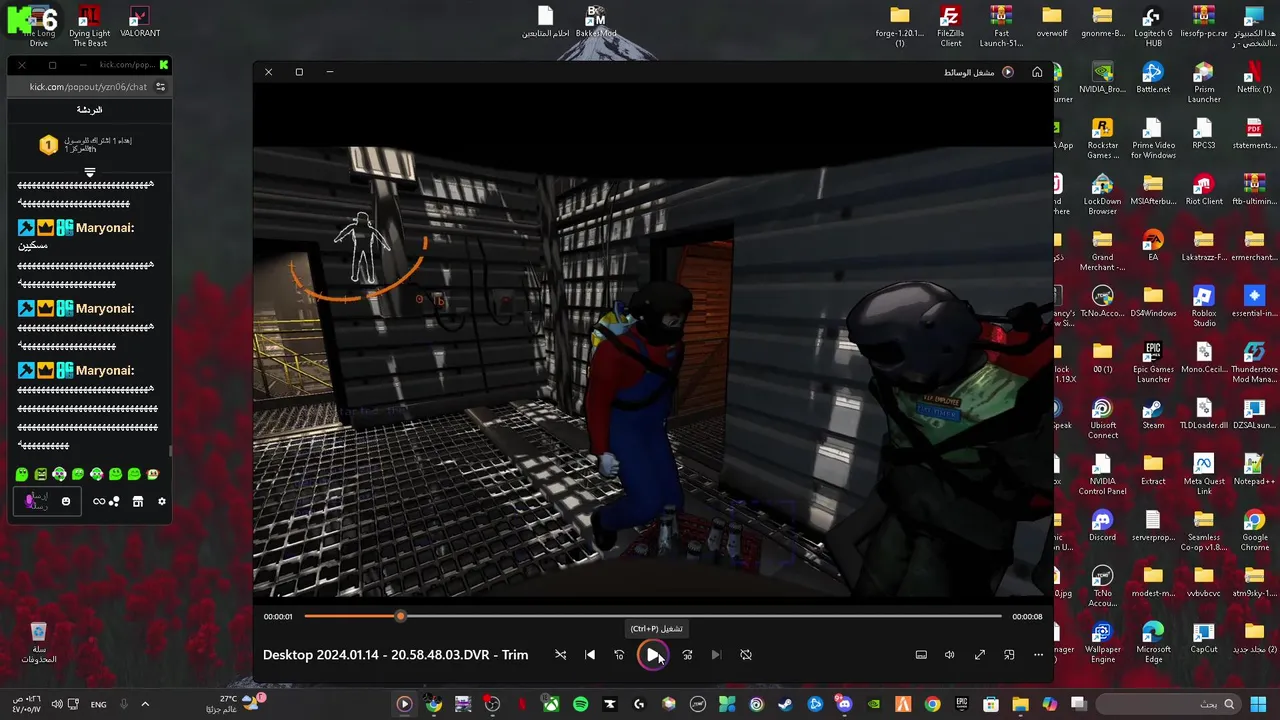This screenshot has width=1280, height=720.
Task: Open EA app desktop shortcut
Action: [x=1153, y=246]
